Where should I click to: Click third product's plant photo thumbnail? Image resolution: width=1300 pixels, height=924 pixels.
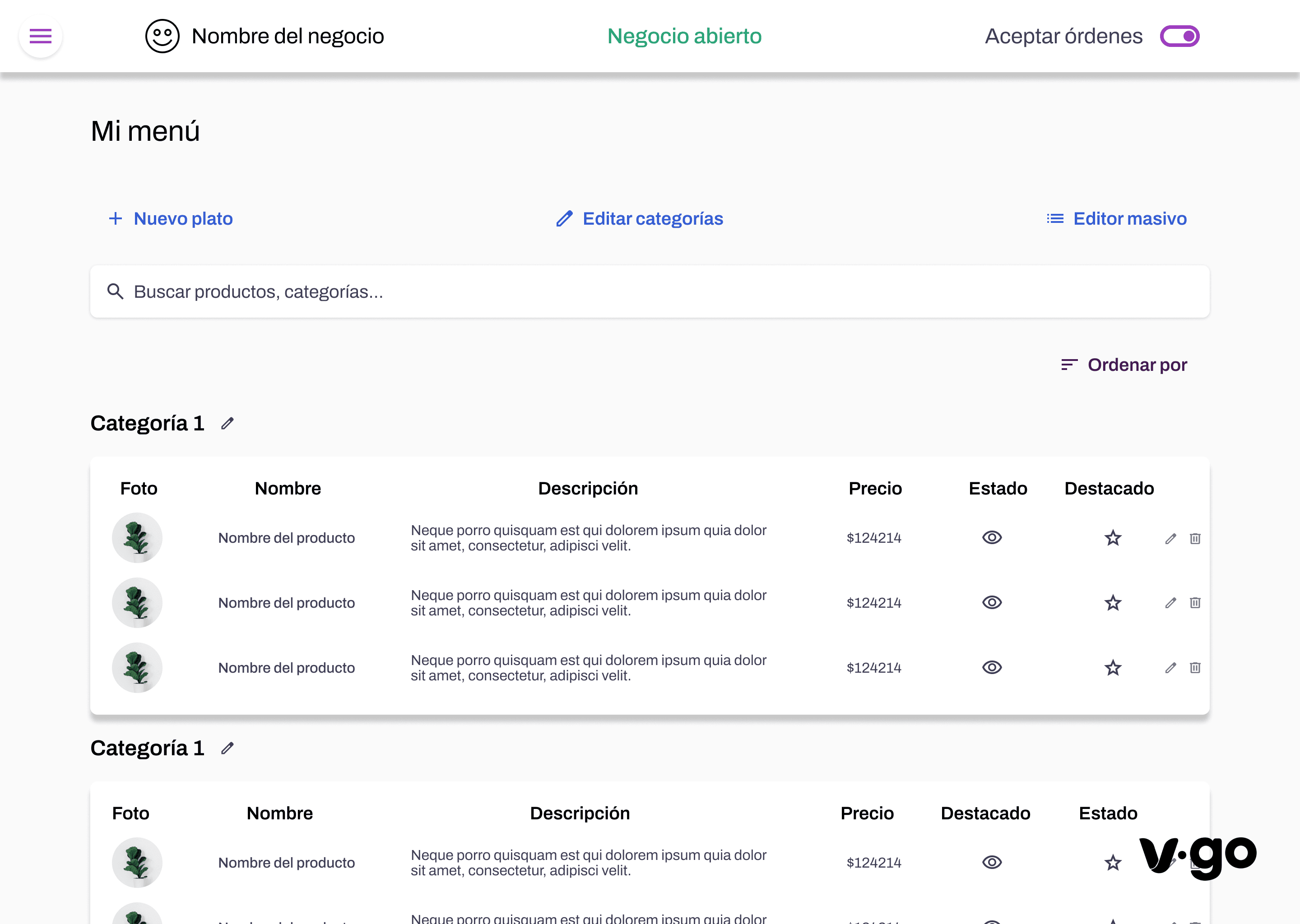pos(137,667)
